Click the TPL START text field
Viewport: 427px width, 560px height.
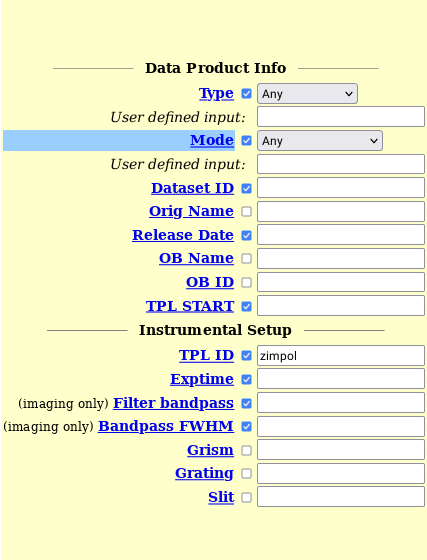pos(341,306)
